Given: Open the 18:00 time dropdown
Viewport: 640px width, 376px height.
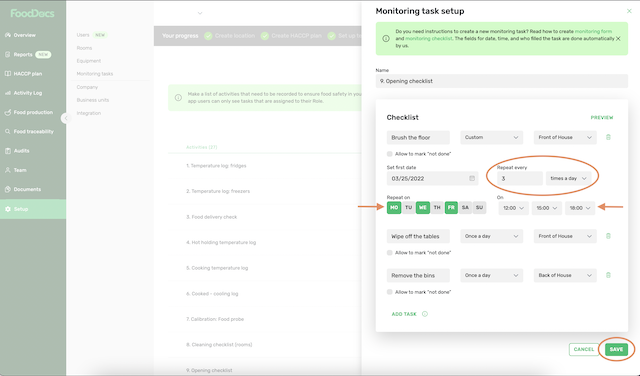Looking at the screenshot, I should pos(580,208).
